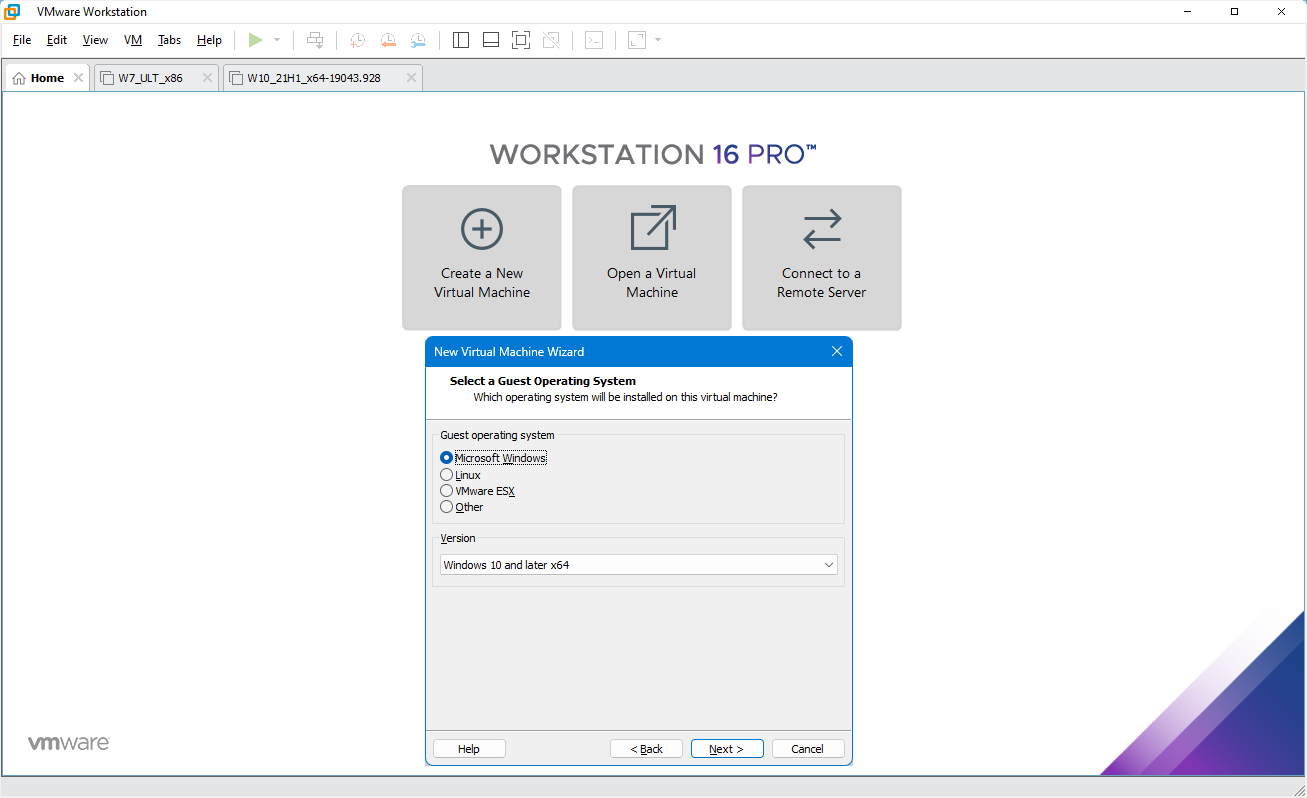Select the Microsoft Windows radio button

(446, 458)
